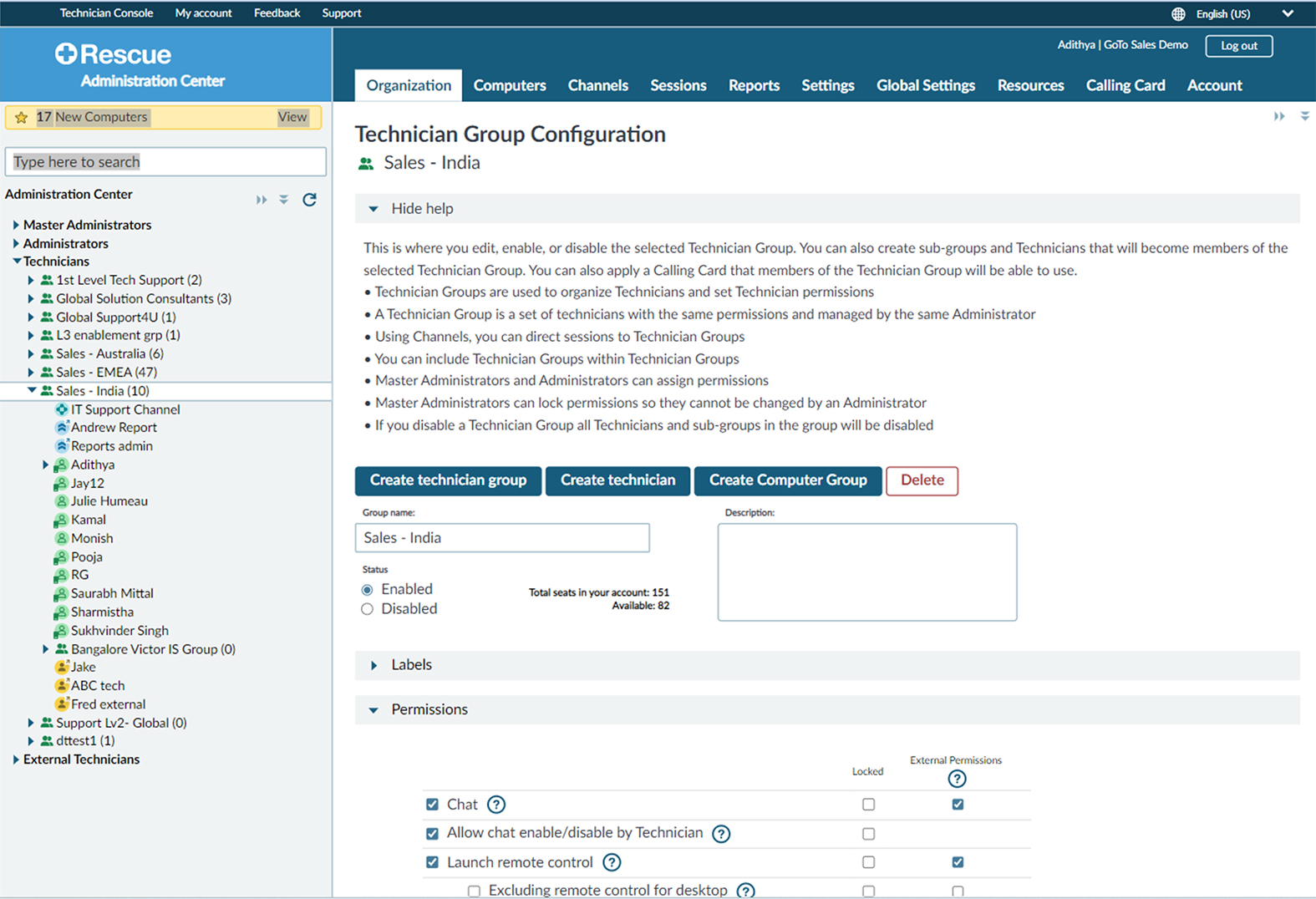Viewport: 1316px width, 899px height.
Task: Open the Reports tab
Action: click(754, 85)
